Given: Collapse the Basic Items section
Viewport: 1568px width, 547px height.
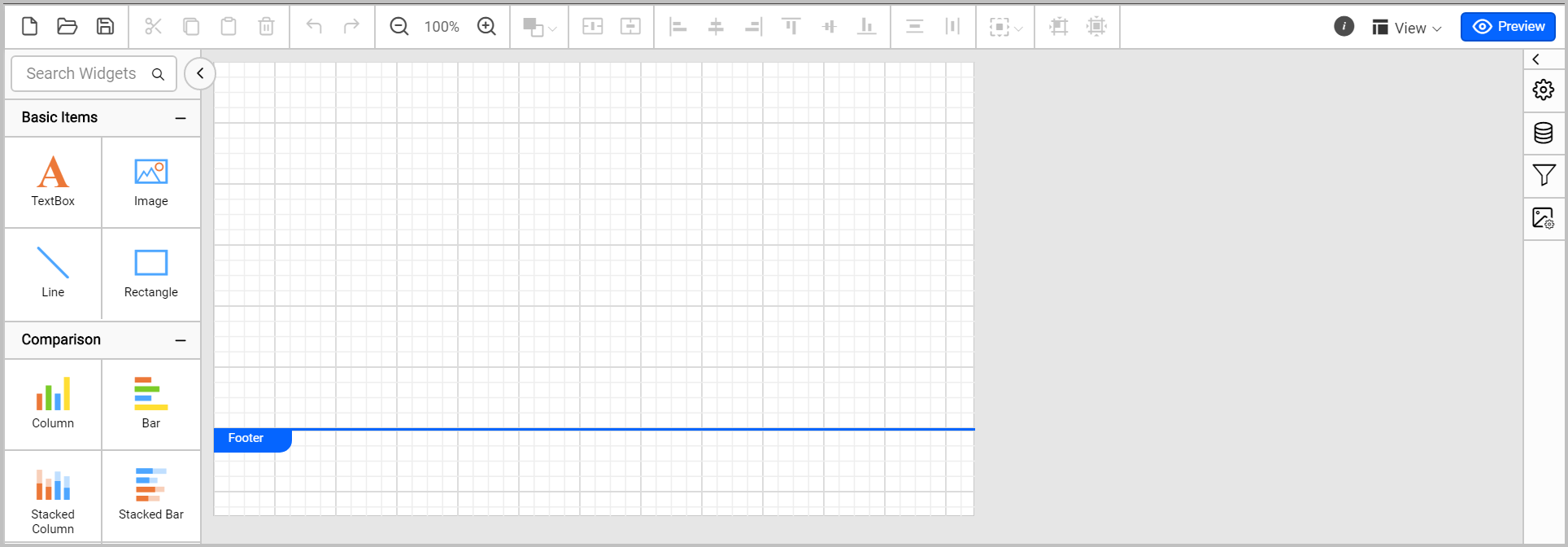Looking at the screenshot, I should click(181, 118).
